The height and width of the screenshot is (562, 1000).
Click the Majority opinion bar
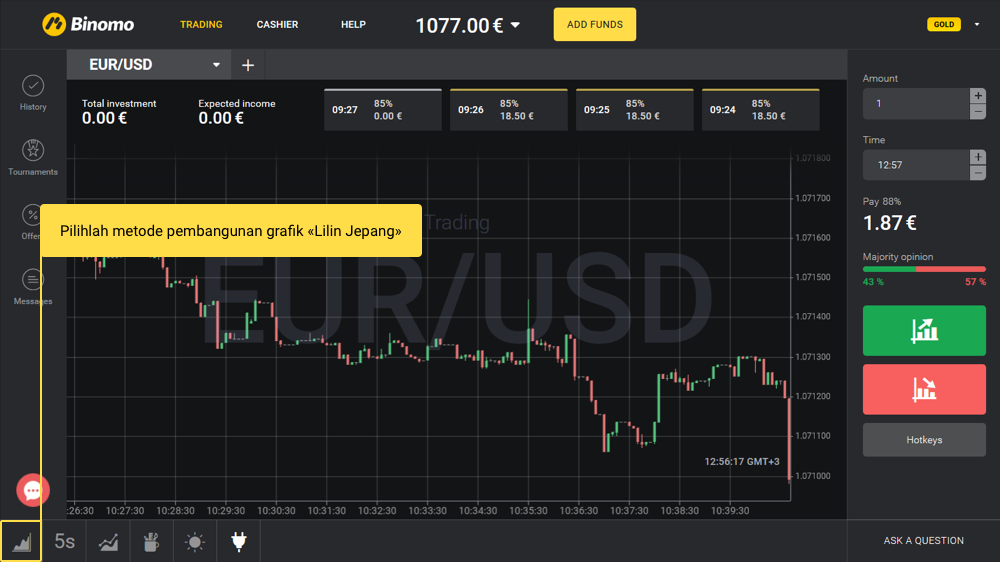tap(924, 269)
